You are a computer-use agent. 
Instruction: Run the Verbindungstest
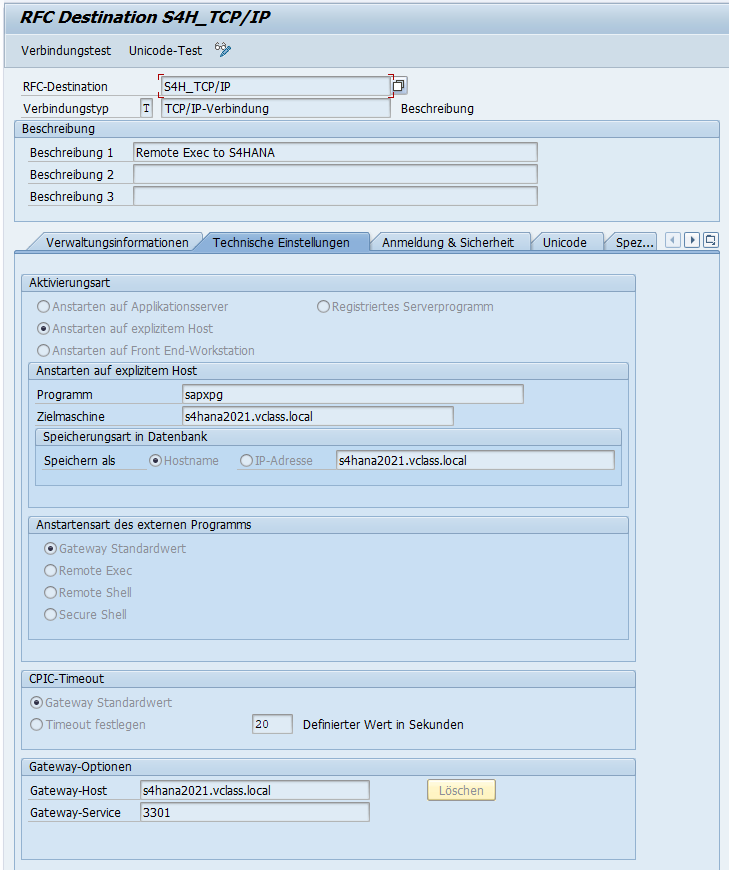pos(66,50)
